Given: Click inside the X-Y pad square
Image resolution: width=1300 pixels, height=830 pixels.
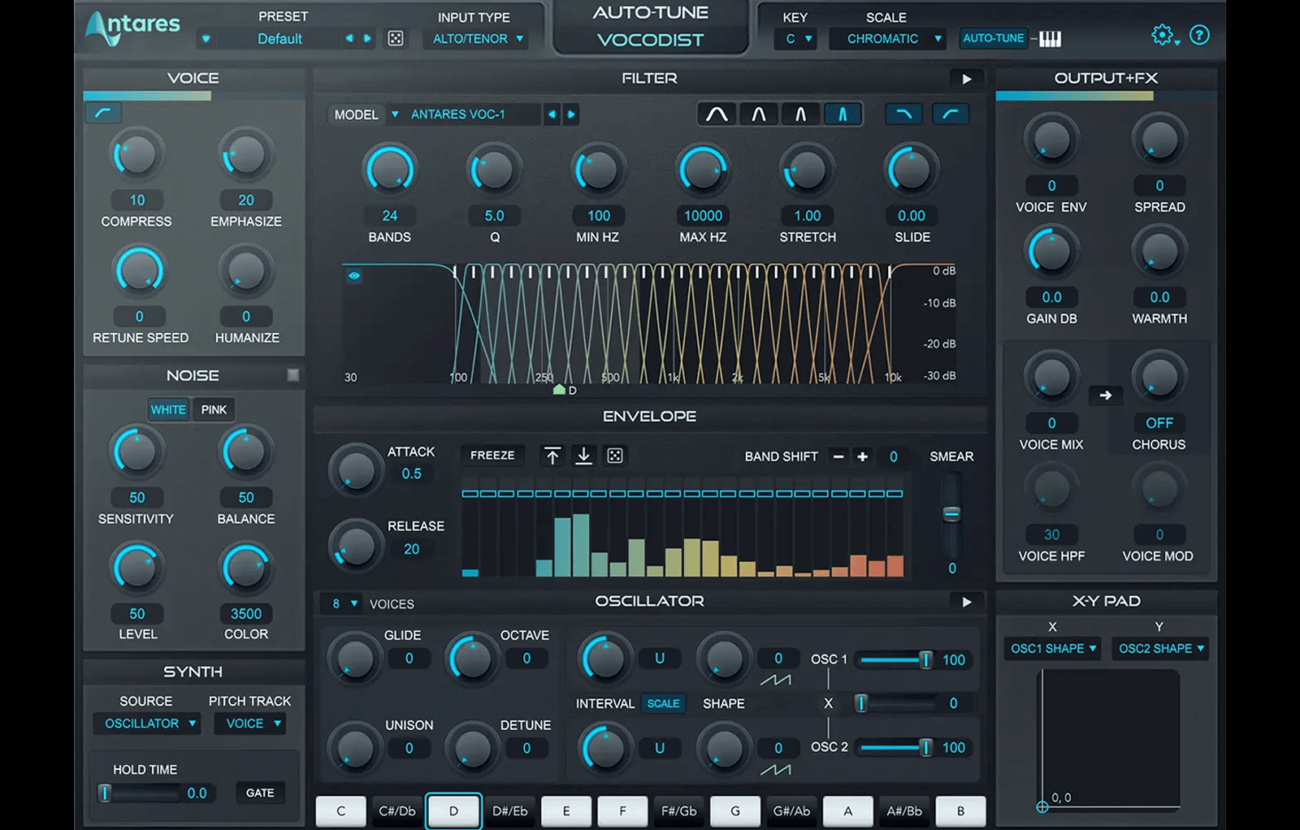Looking at the screenshot, I should [1110, 738].
